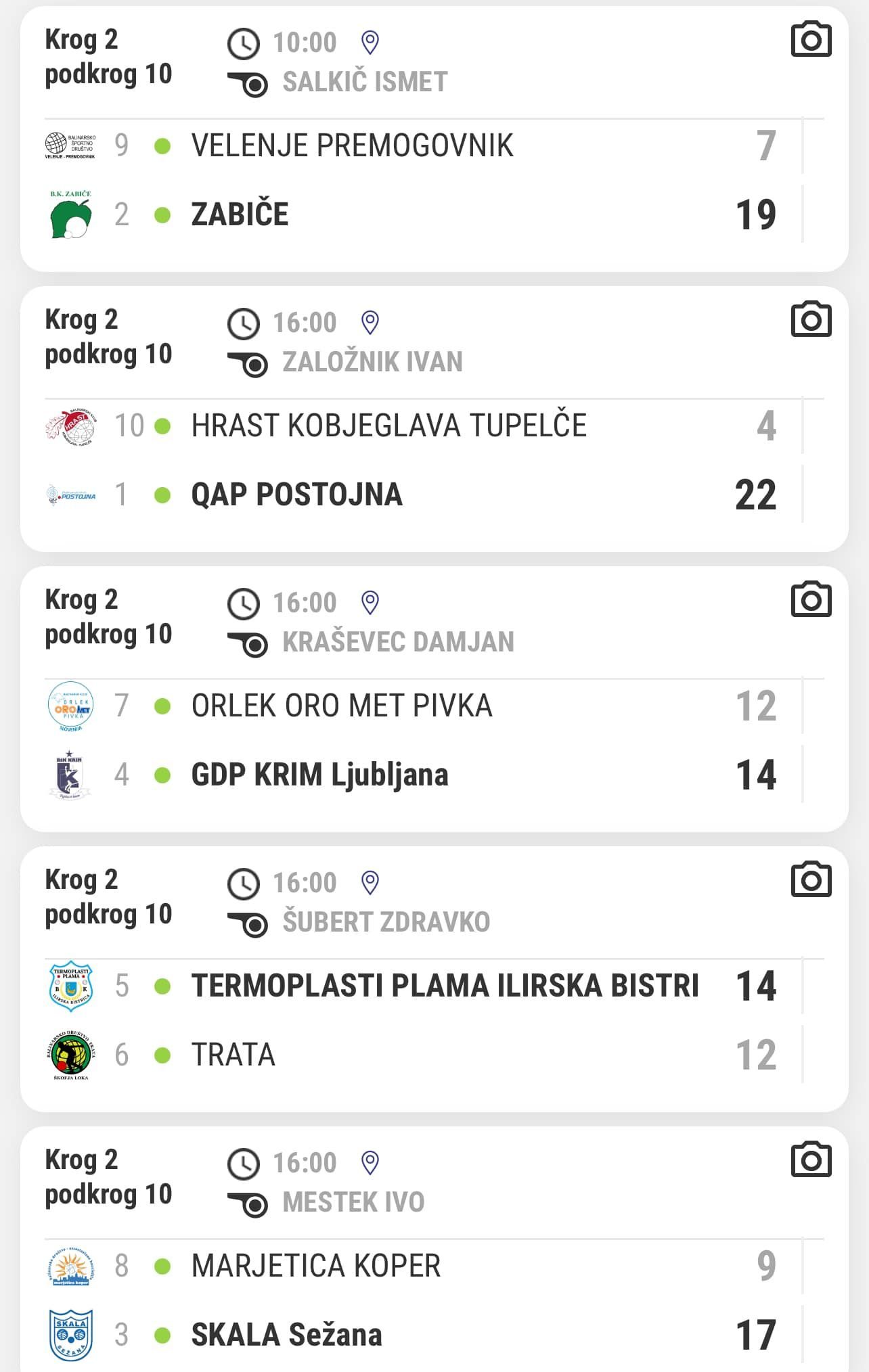Viewport: 869px width, 1372px height.
Task: Click referee name MESTEK IVO
Action: (x=353, y=1202)
